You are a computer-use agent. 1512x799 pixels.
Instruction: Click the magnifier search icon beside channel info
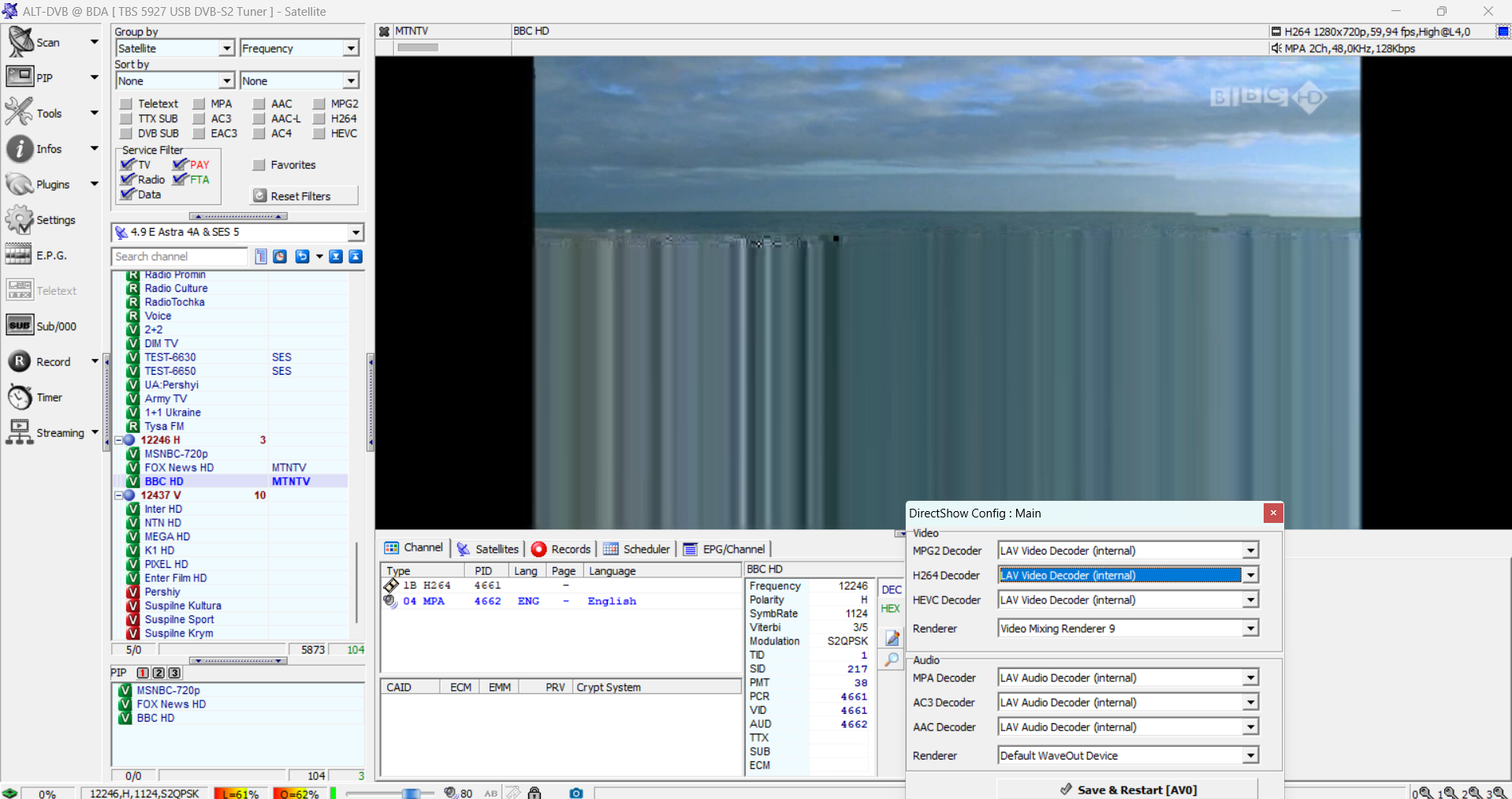[x=892, y=659]
